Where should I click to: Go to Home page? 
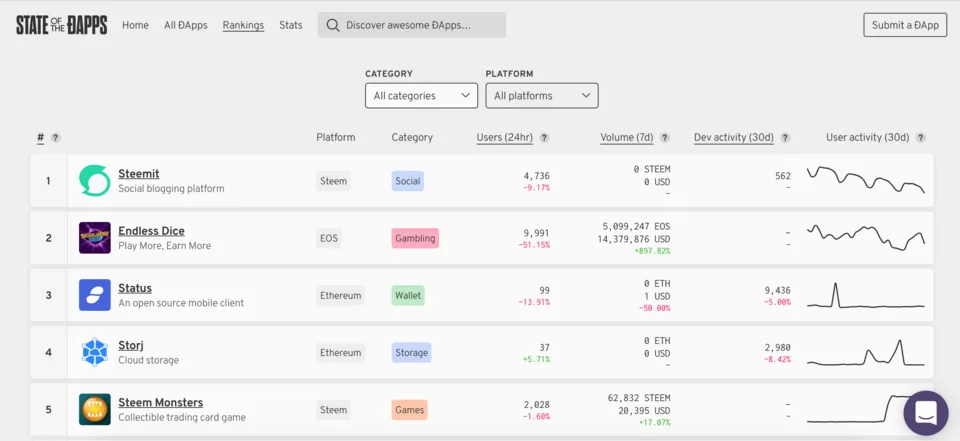pyautogui.click(x=135, y=25)
